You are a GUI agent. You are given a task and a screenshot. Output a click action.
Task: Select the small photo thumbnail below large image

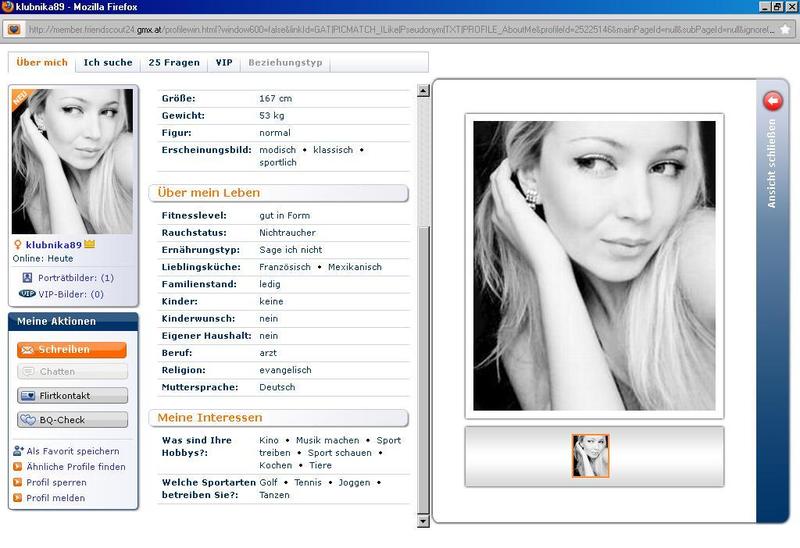pos(590,456)
